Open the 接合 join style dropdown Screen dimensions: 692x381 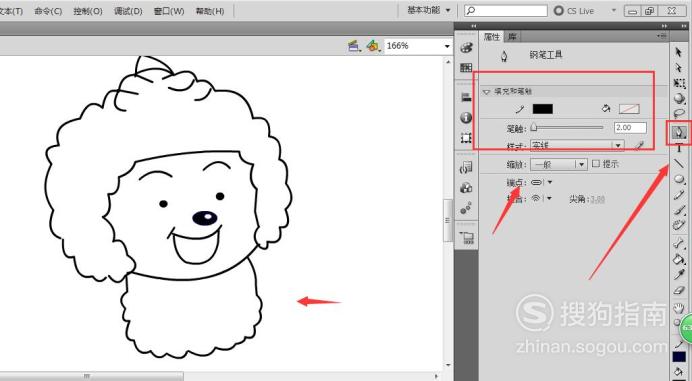tap(542, 199)
